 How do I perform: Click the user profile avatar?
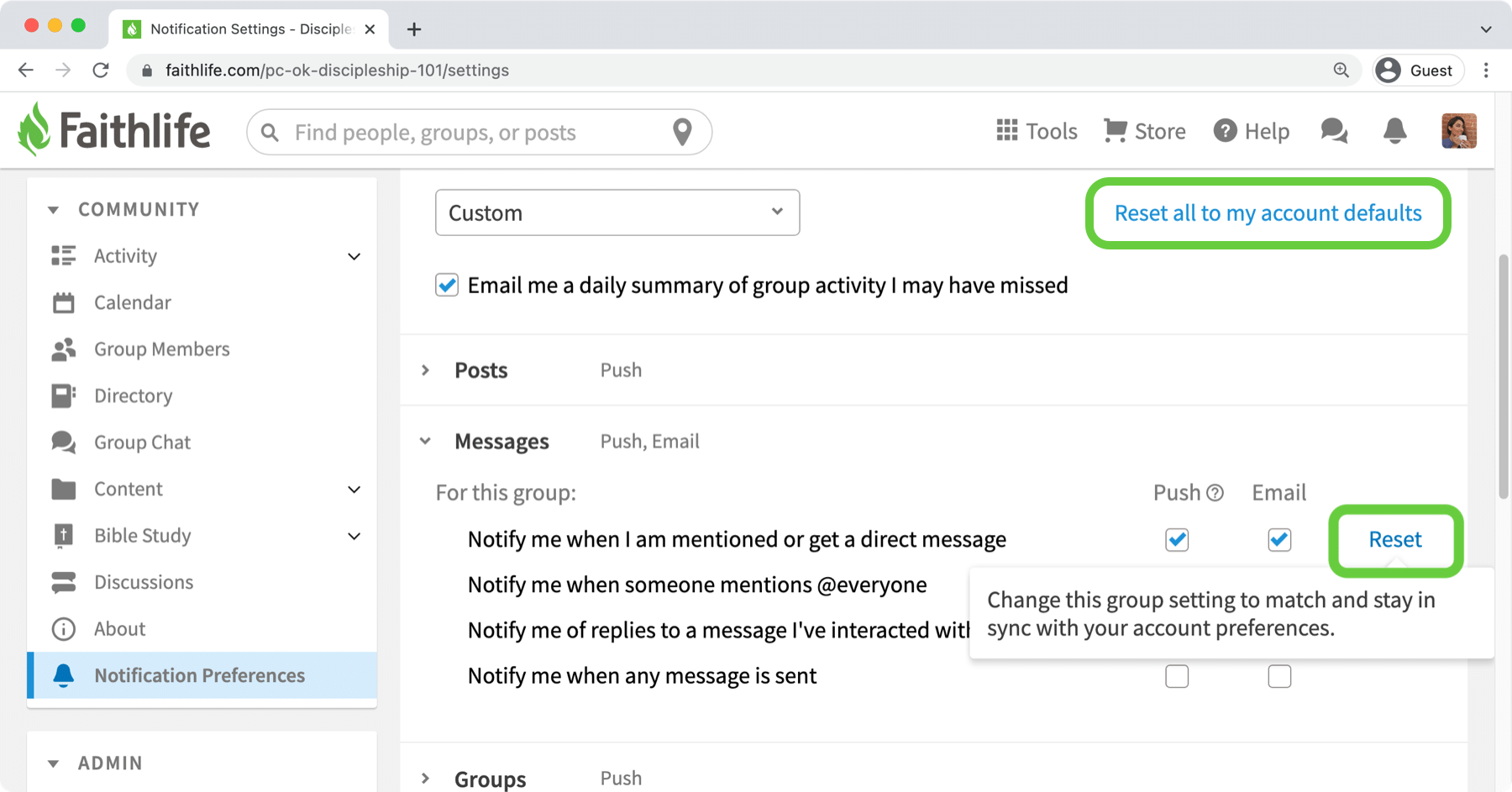(1459, 131)
